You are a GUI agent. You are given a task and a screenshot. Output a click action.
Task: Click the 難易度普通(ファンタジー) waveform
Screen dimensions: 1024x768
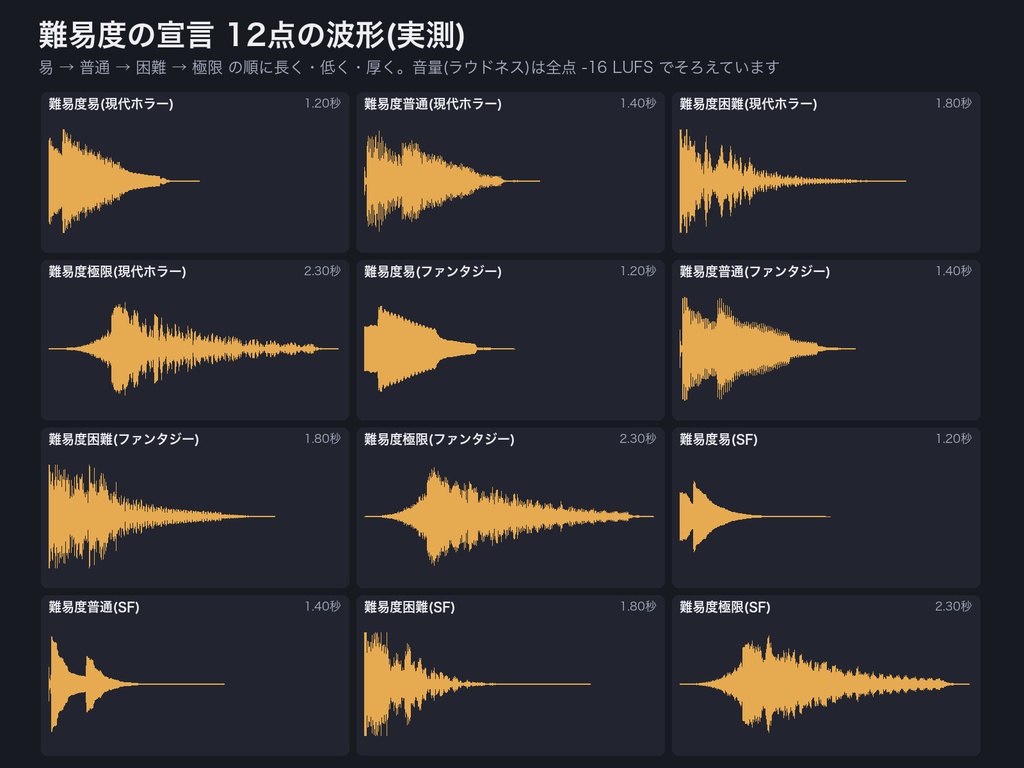767,349
